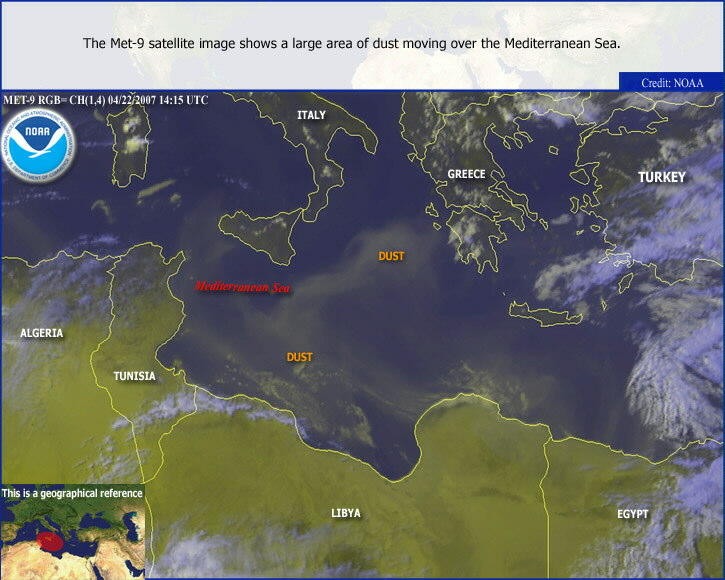Click the LIBYA country label
Image resolution: width=725 pixels, height=580 pixels.
[346, 513]
